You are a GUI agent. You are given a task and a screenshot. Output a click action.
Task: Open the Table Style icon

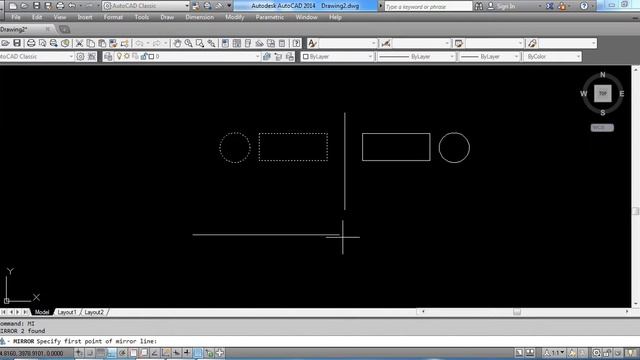(459, 43)
